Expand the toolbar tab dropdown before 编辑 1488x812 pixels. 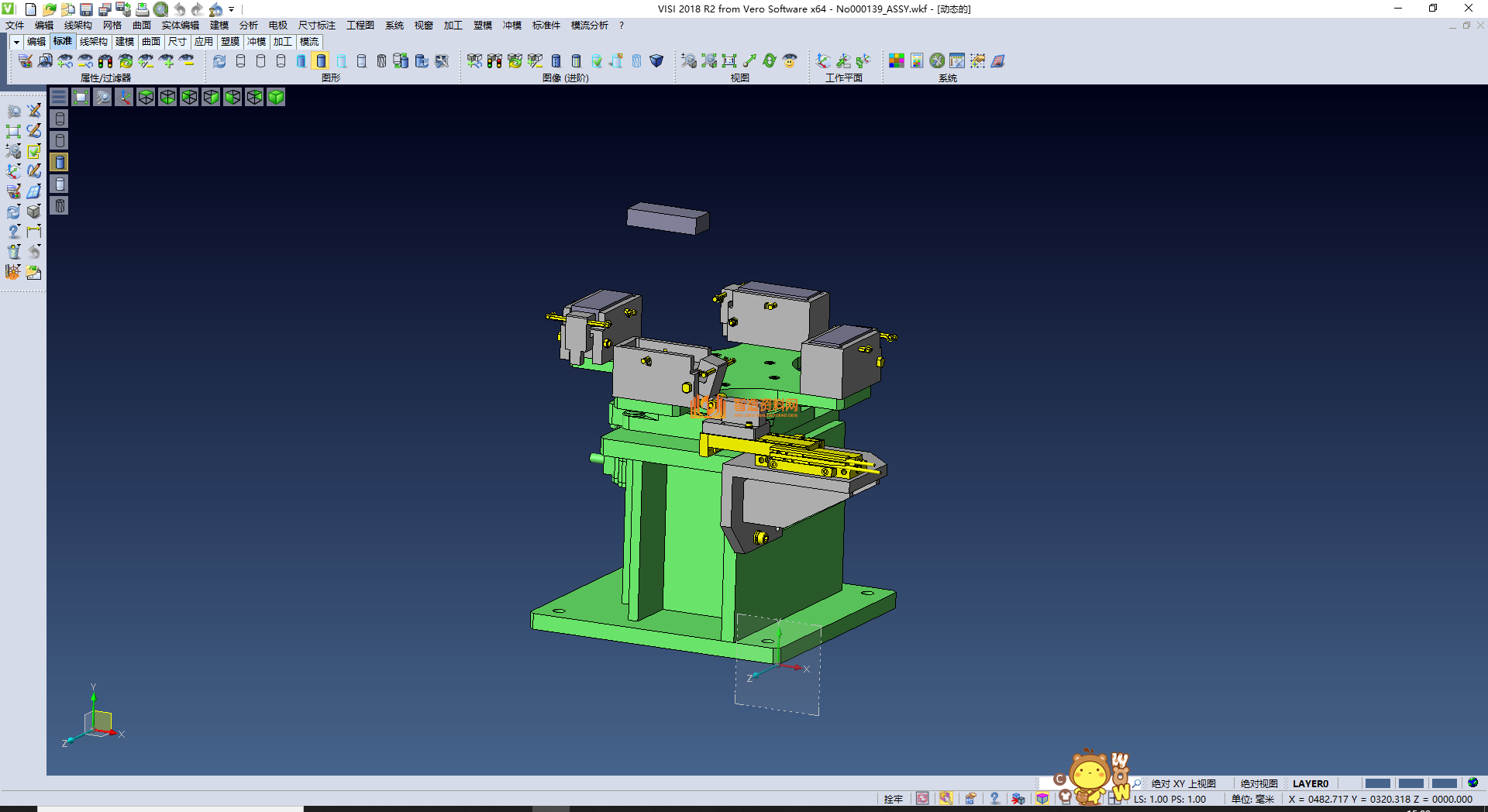point(15,42)
